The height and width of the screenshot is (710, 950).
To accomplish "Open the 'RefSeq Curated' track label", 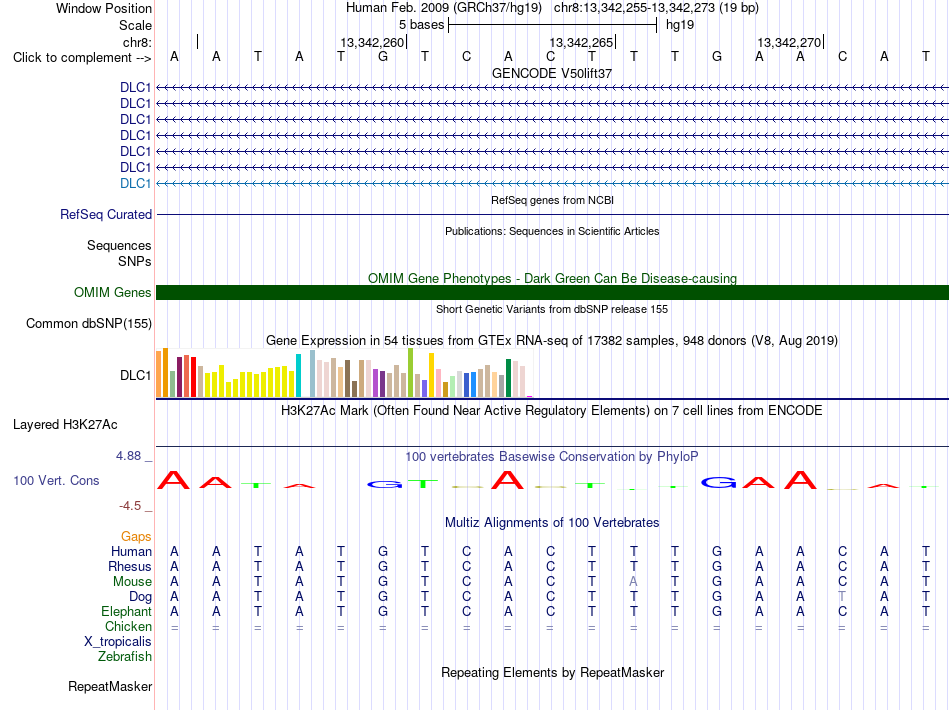I will (x=106, y=214).
